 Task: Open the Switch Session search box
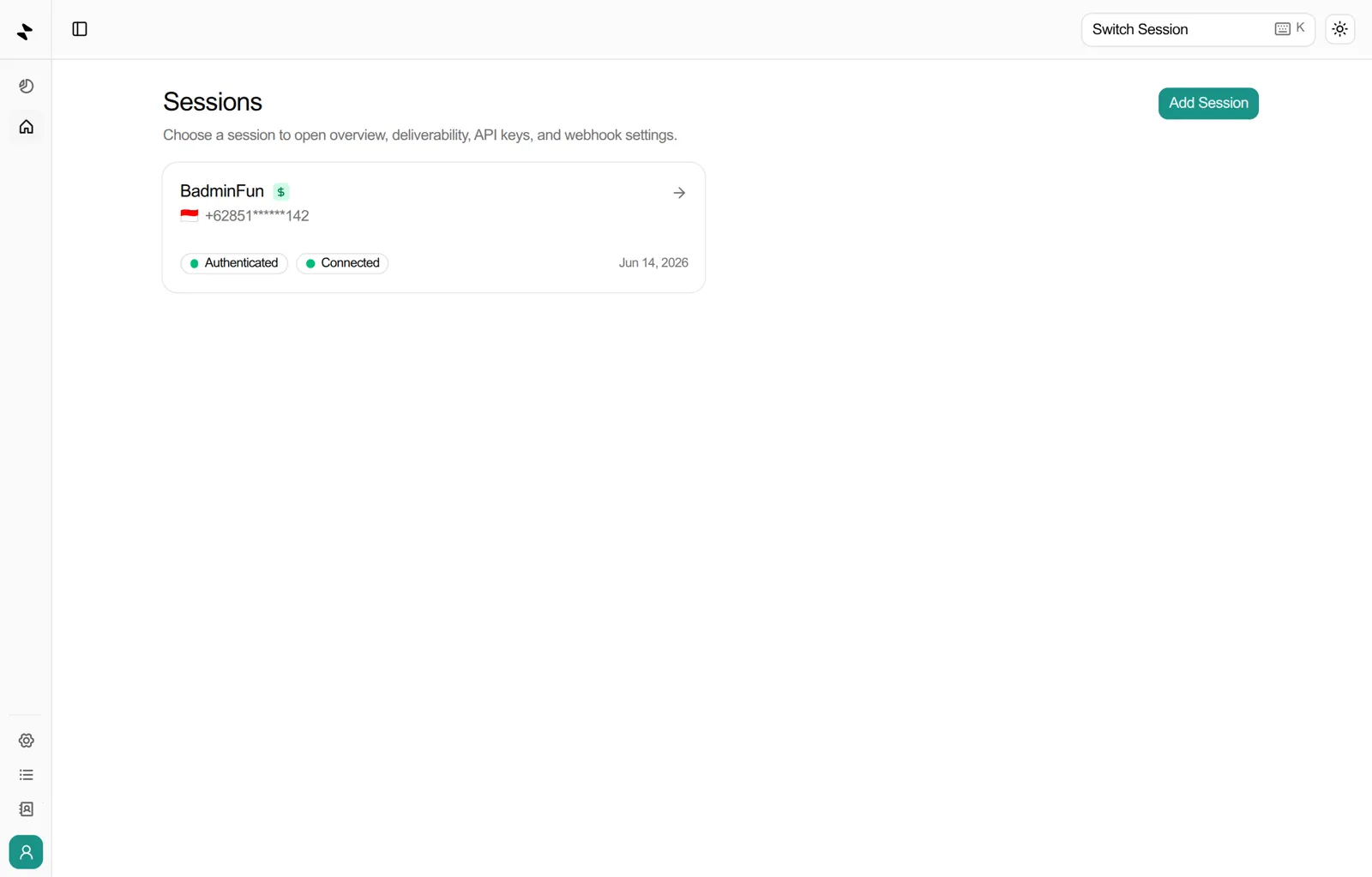pyautogui.click(x=1198, y=29)
